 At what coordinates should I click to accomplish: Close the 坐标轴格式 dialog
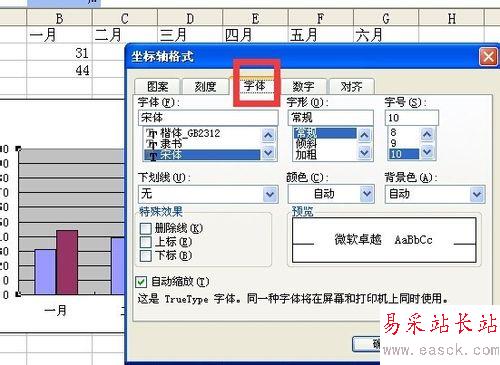tap(488, 57)
